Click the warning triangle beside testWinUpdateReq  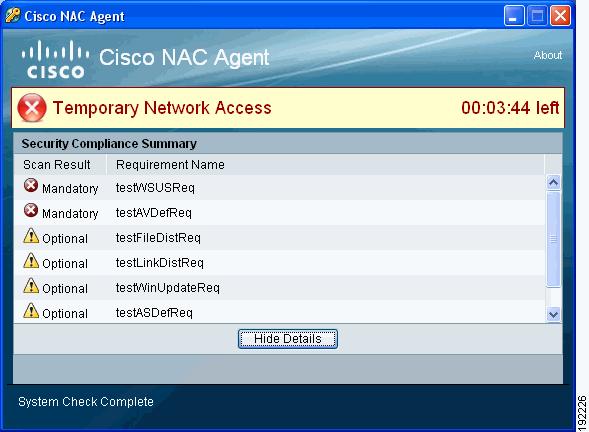point(31,286)
